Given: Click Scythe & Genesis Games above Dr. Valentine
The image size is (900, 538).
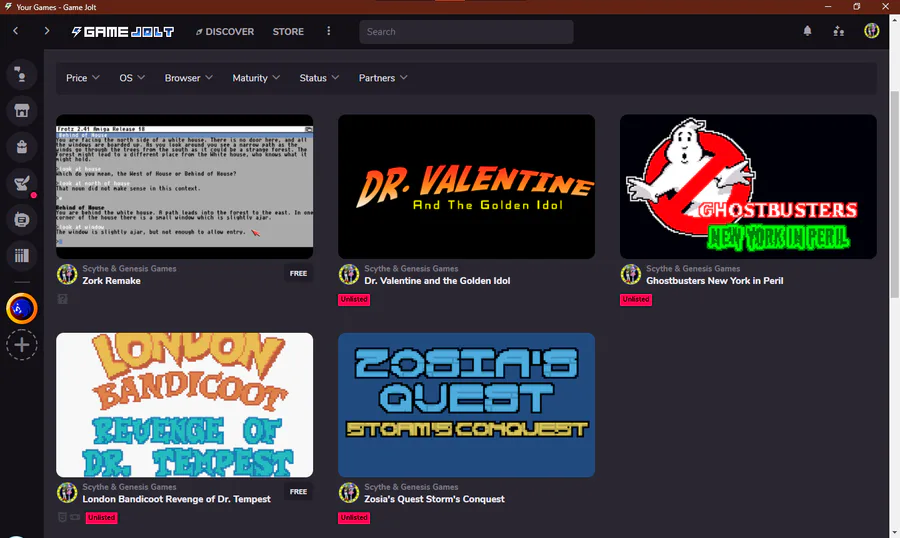Looking at the screenshot, I should click(x=411, y=268).
